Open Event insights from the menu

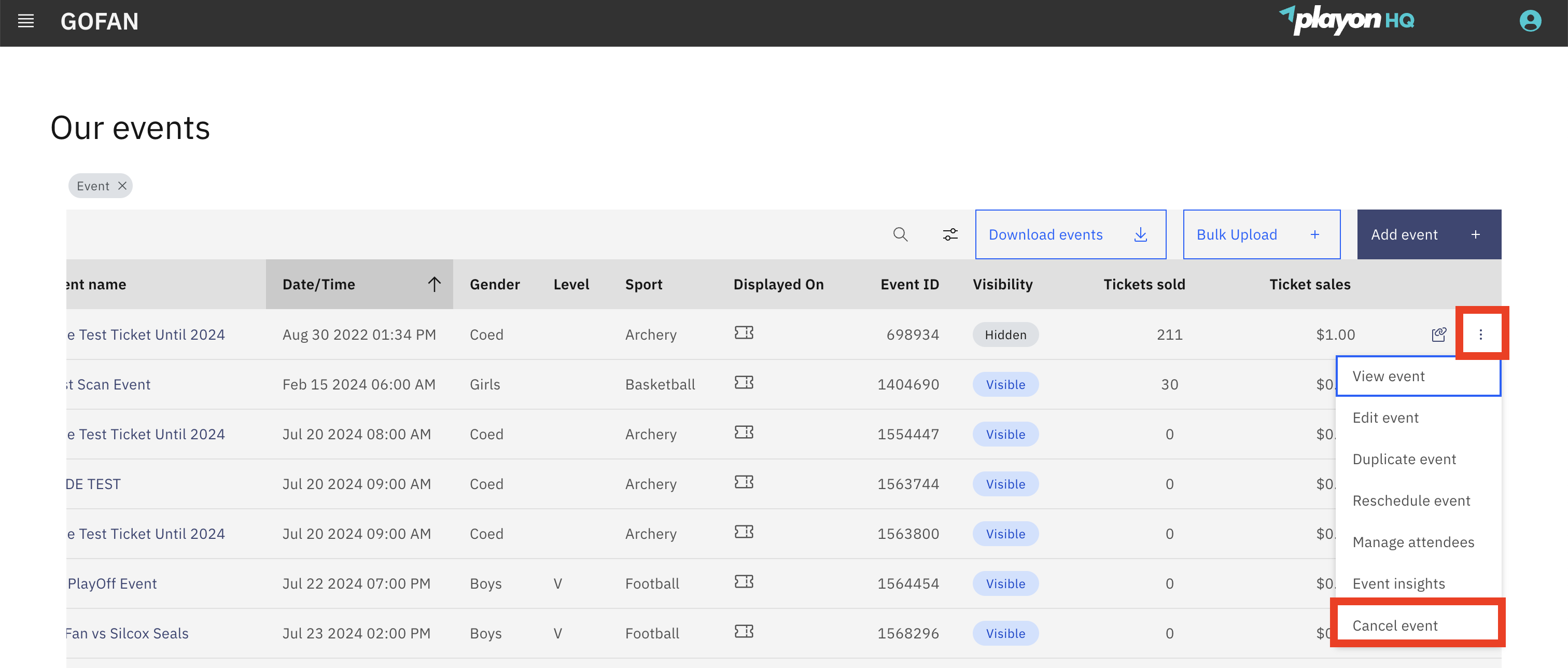click(x=1418, y=583)
